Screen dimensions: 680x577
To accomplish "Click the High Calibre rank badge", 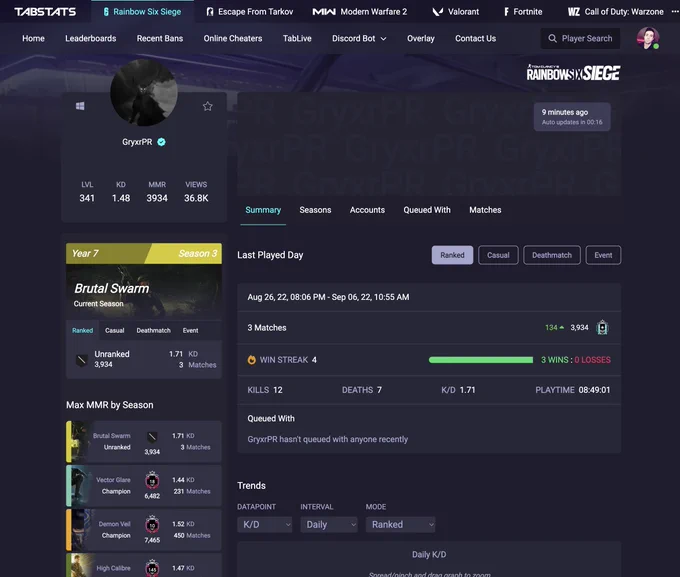I will coord(152,568).
